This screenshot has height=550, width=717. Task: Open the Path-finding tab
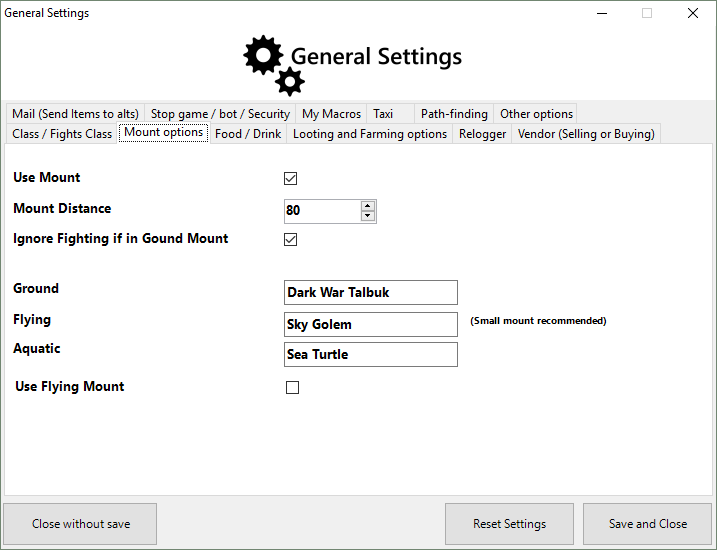pos(454,114)
